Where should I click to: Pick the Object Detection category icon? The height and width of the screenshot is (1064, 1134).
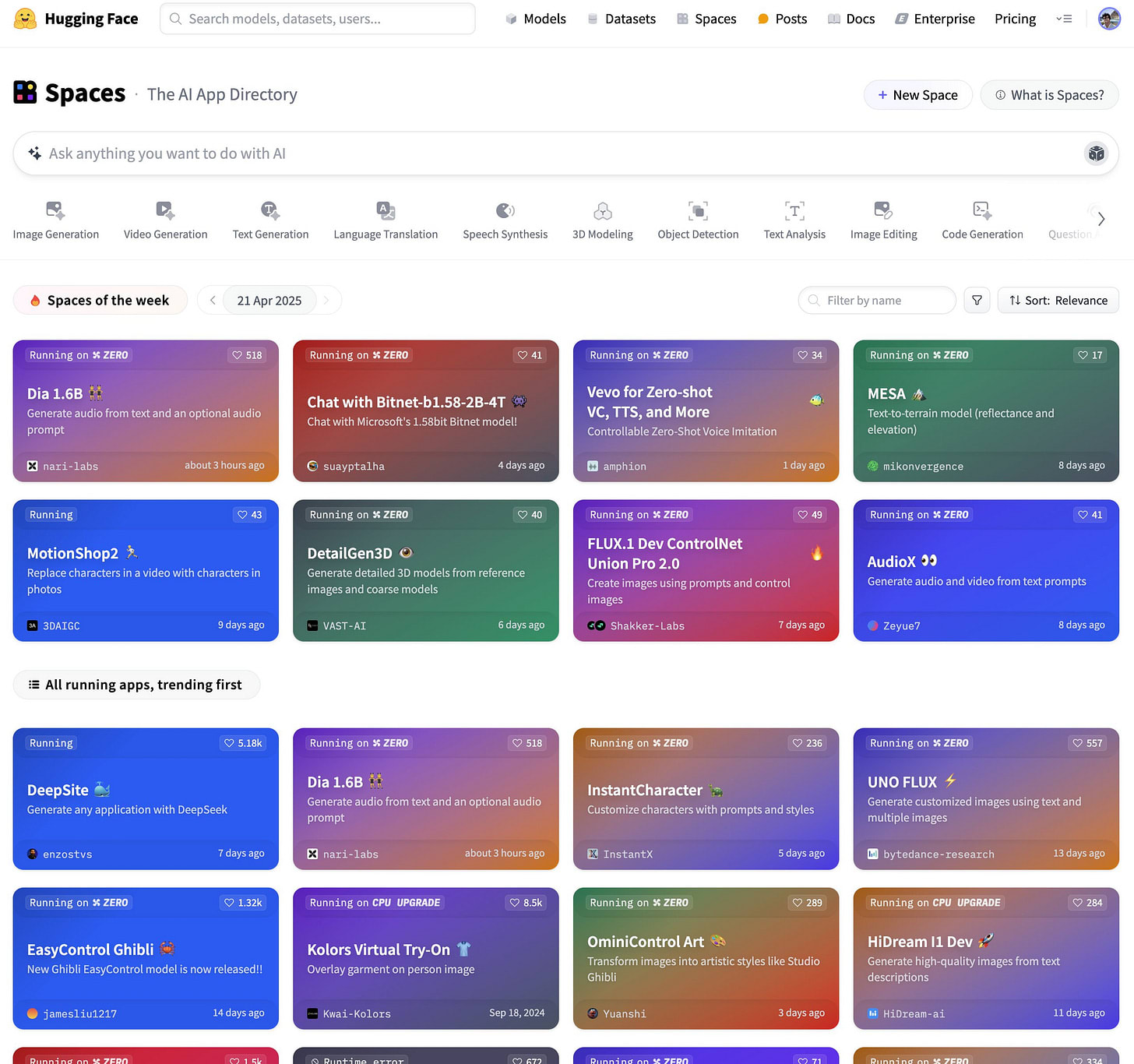tap(698, 210)
